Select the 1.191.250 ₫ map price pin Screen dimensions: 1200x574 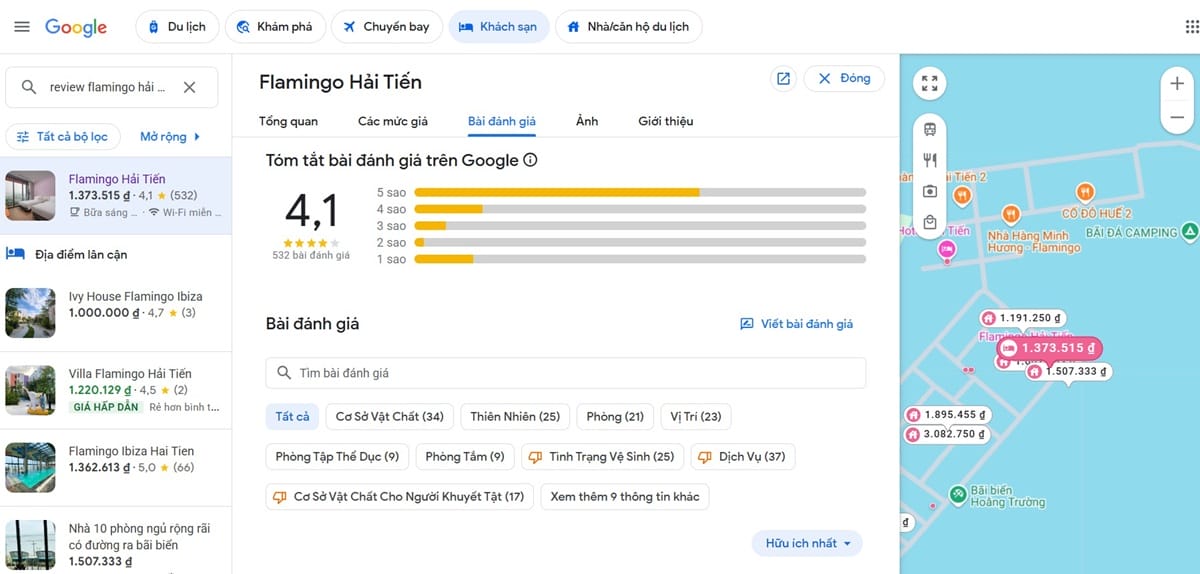(1023, 317)
